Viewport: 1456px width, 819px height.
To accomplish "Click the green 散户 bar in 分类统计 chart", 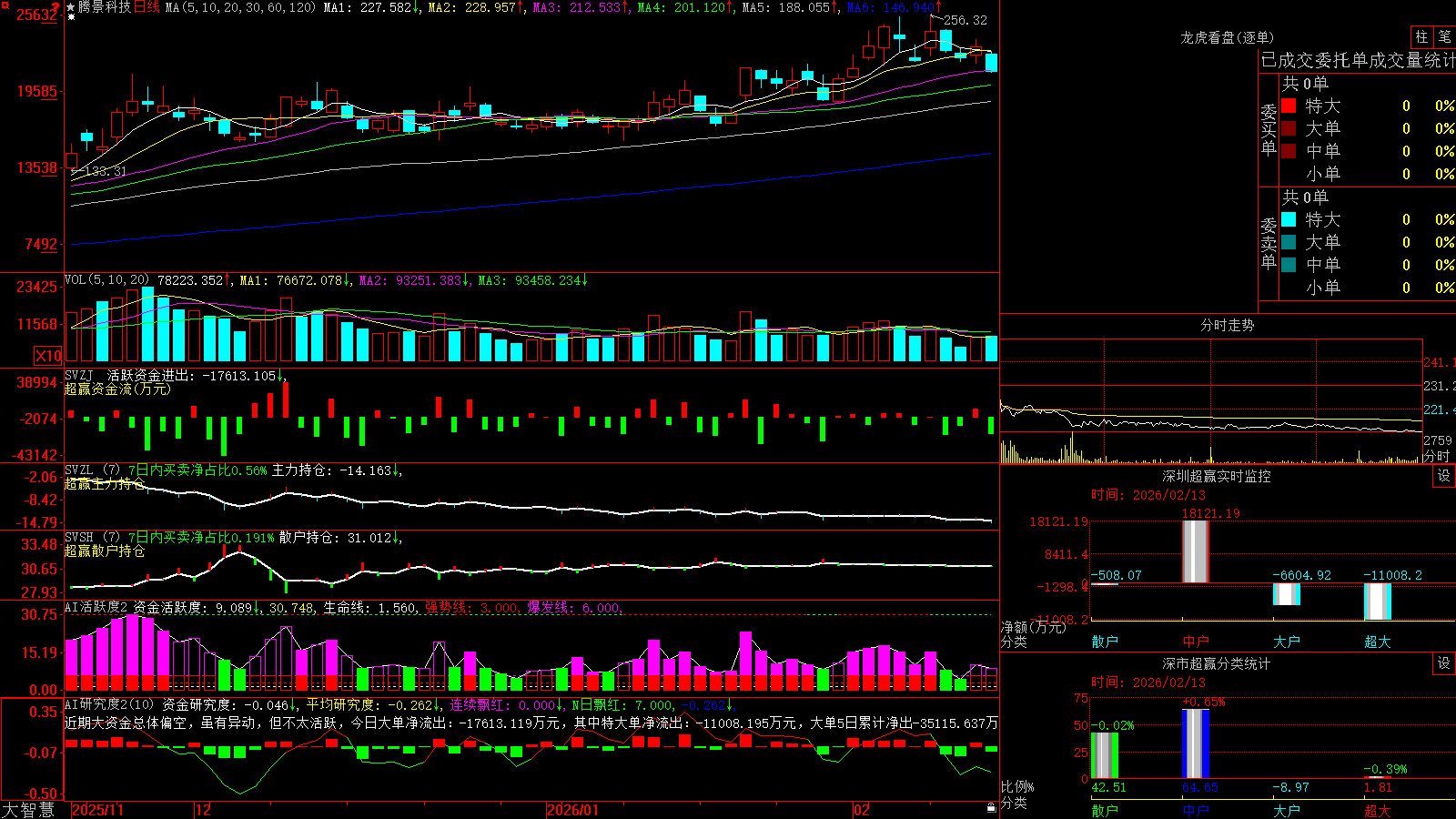I will pos(1105,755).
